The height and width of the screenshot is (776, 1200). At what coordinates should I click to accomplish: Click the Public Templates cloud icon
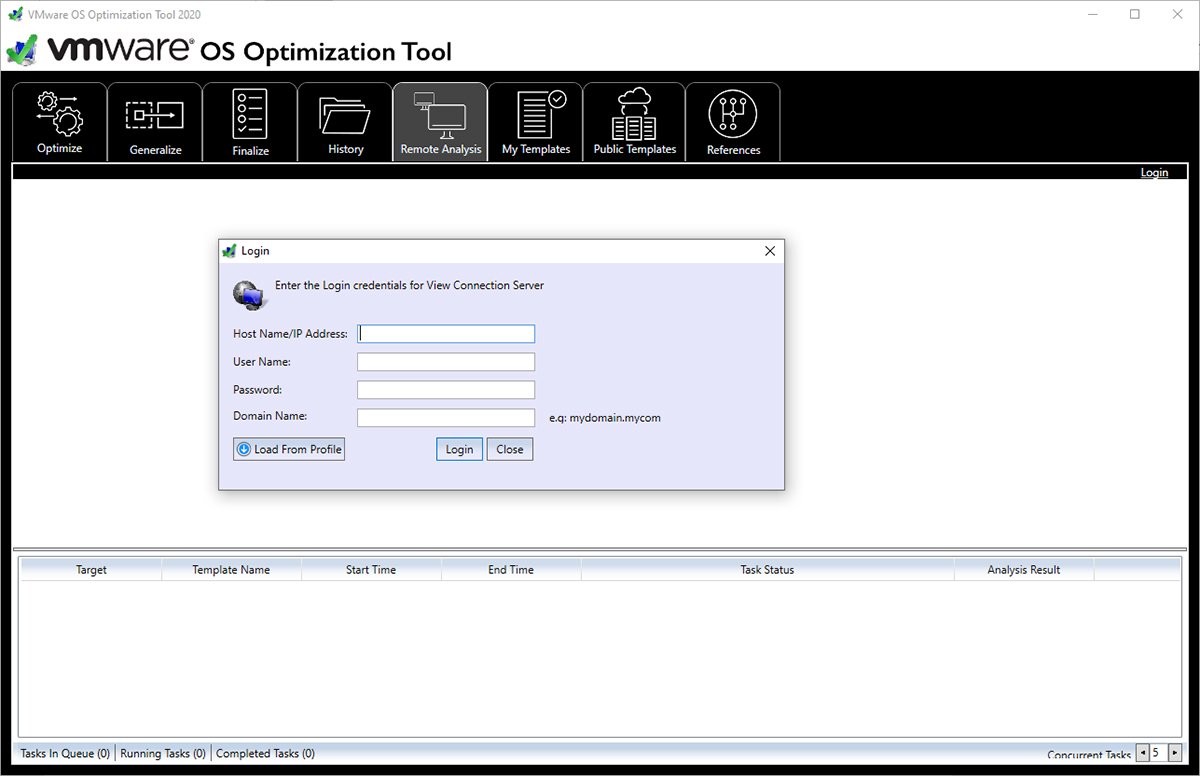coord(633,115)
